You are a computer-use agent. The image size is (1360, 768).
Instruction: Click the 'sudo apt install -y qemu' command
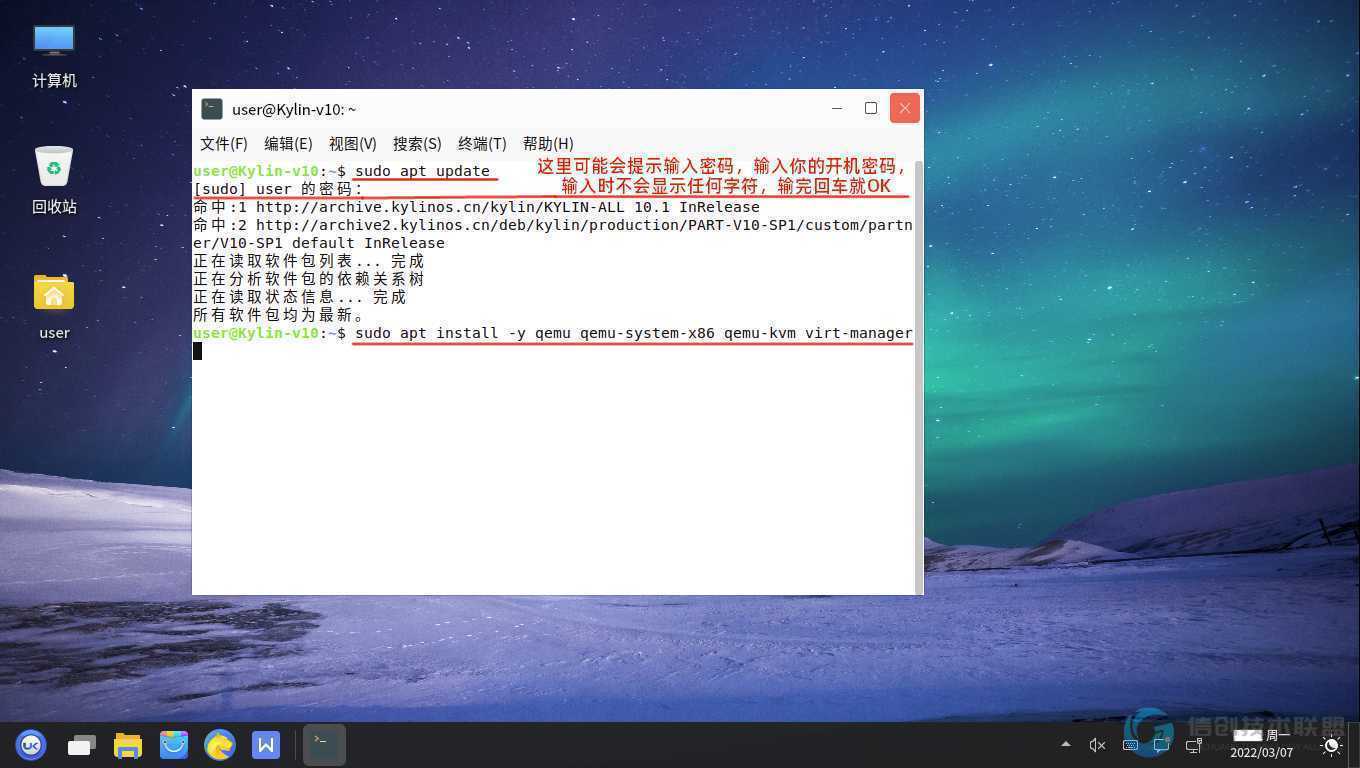point(633,333)
